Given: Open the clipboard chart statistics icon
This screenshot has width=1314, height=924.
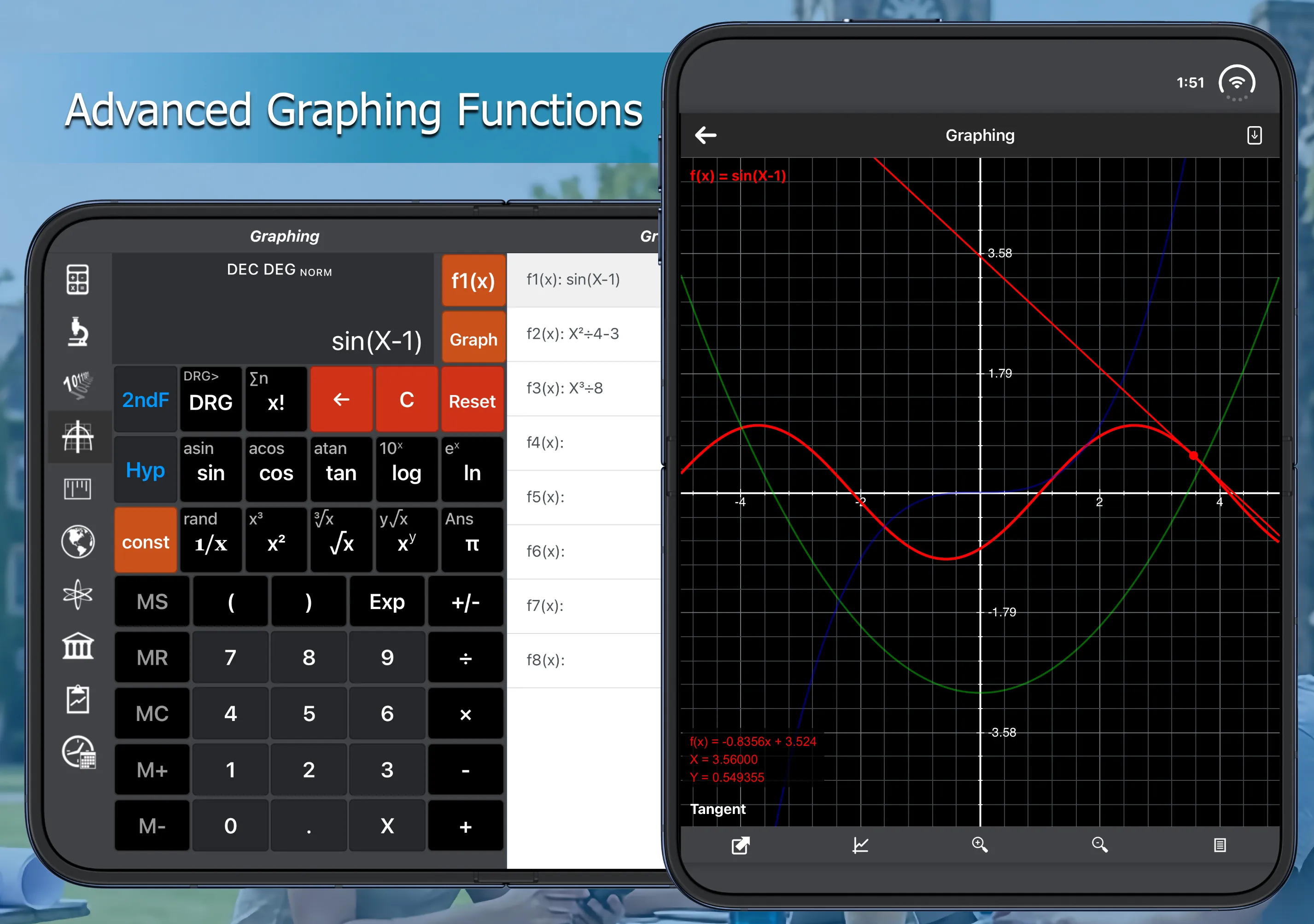Looking at the screenshot, I should tap(78, 699).
